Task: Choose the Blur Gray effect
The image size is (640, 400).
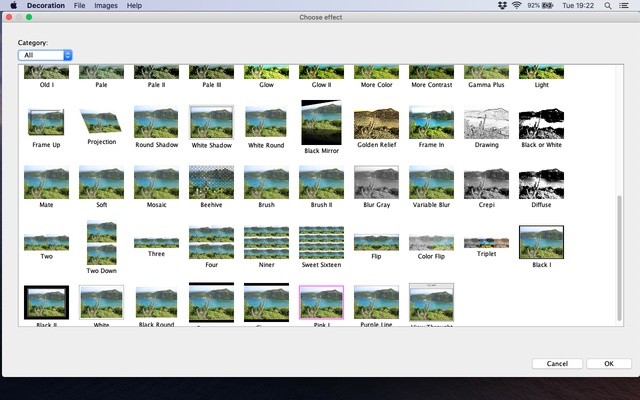Action: point(376,182)
